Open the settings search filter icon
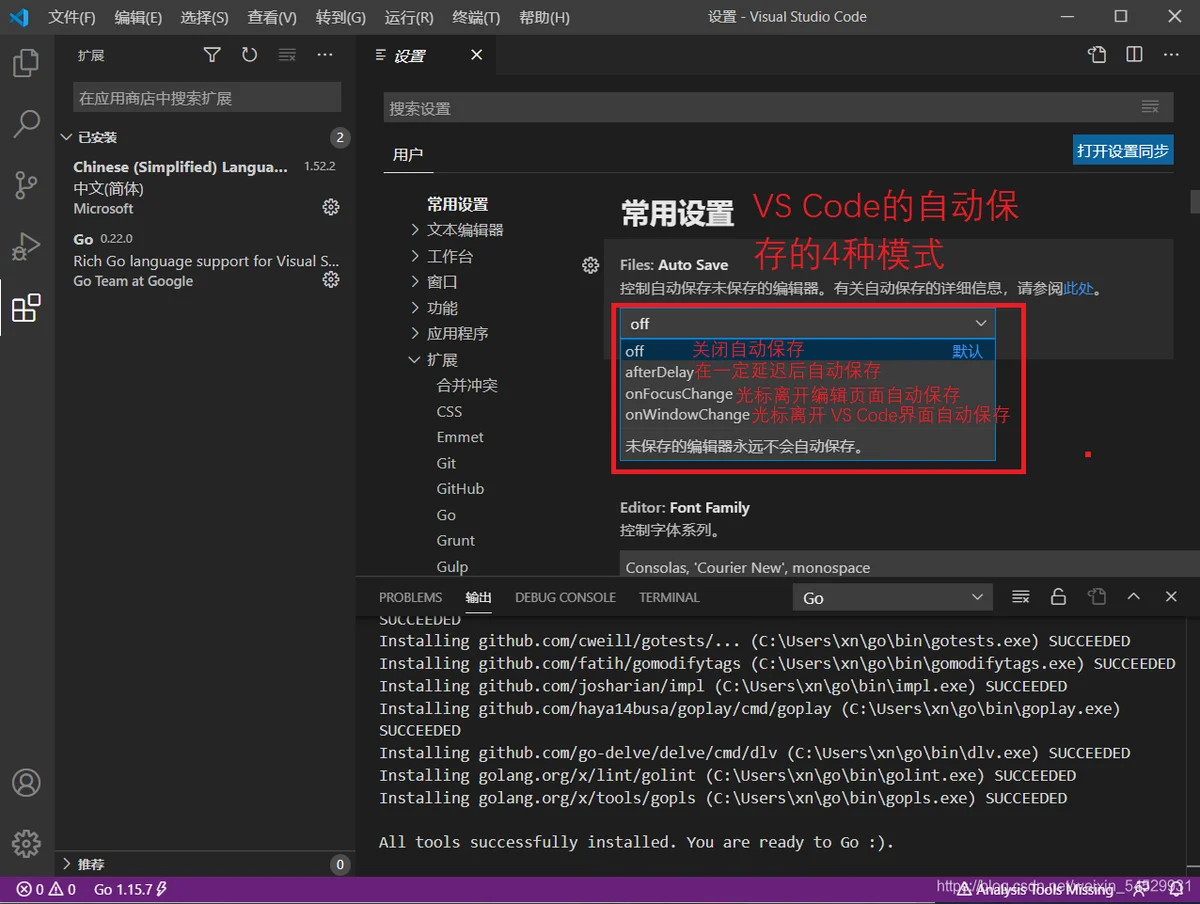The image size is (1200, 904). [1150, 107]
